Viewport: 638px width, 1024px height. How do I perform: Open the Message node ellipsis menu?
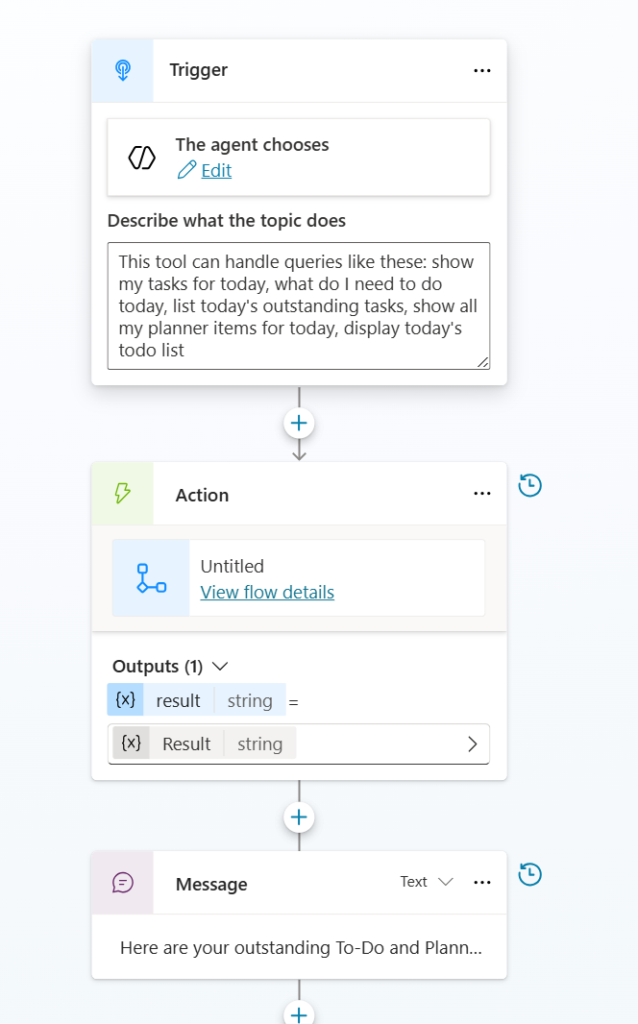point(482,882)
